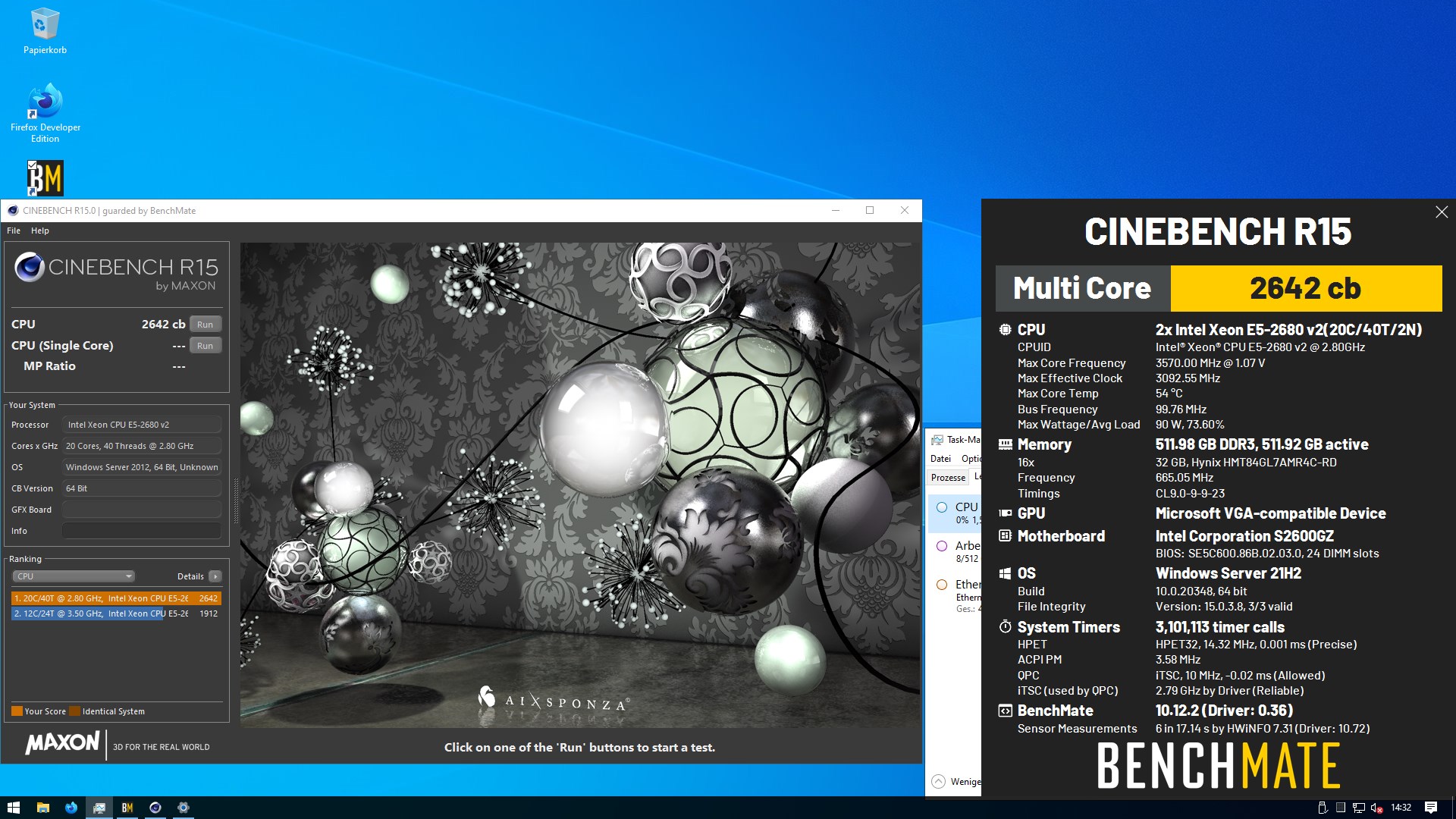Click the taskbar clock showing 14:32

coord(1401,808)
